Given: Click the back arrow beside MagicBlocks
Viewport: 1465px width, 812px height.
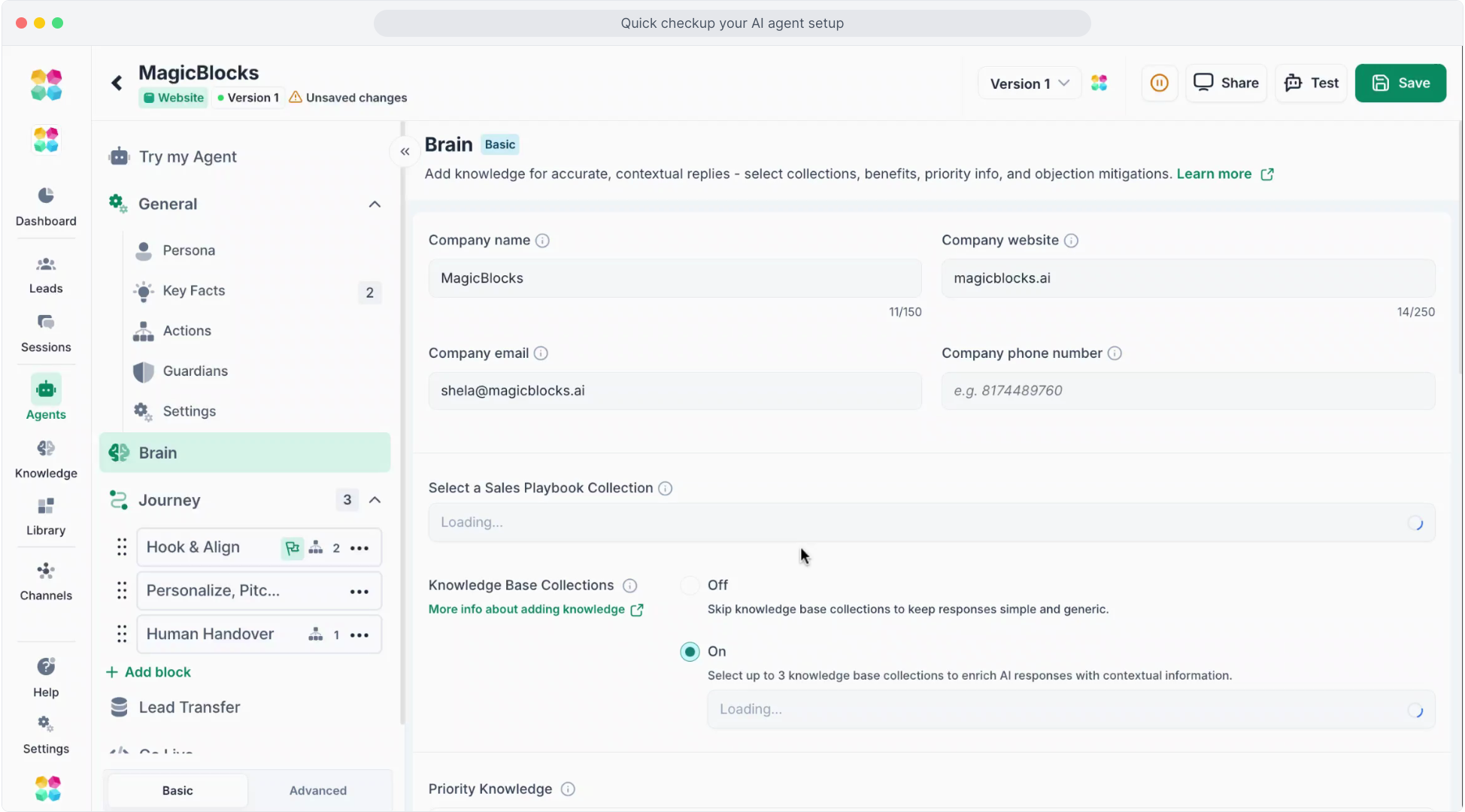Looking at the screenshot, I should (x=117, y=83).
